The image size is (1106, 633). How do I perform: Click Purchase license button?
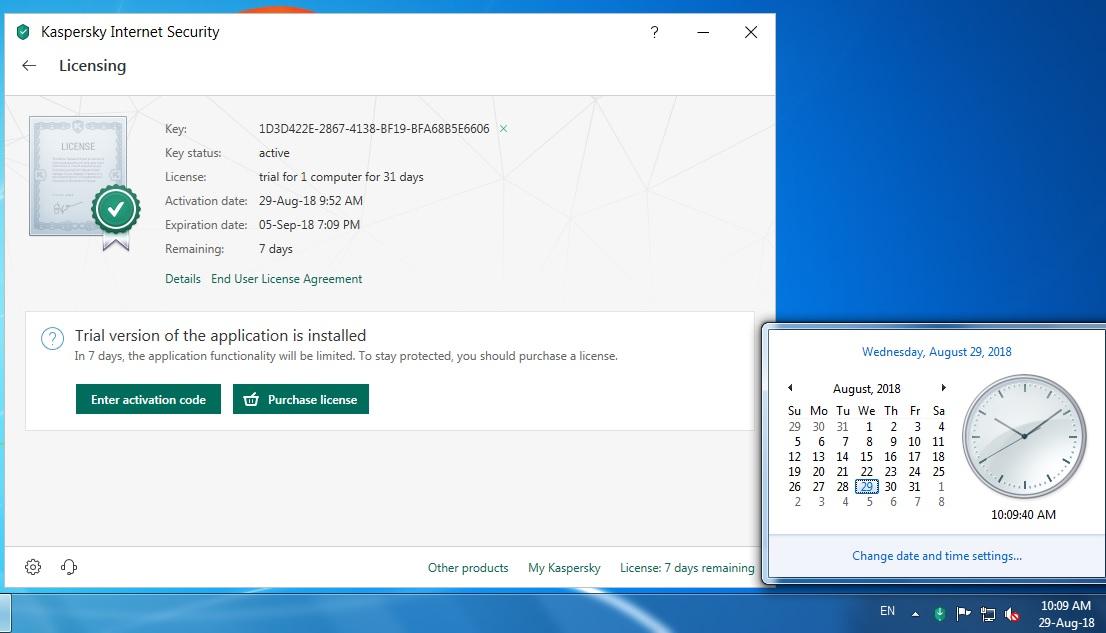(x=300, y=399)
